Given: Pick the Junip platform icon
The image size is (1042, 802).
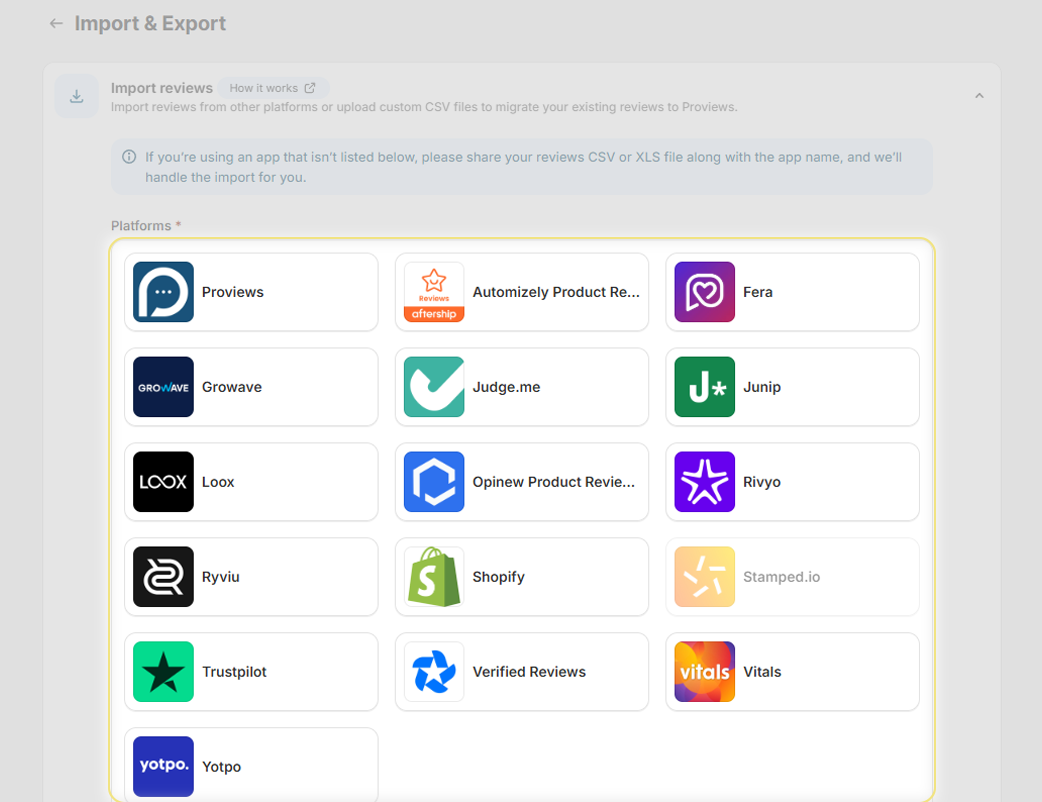Looking at the screenshot, I should pos(703,386).
